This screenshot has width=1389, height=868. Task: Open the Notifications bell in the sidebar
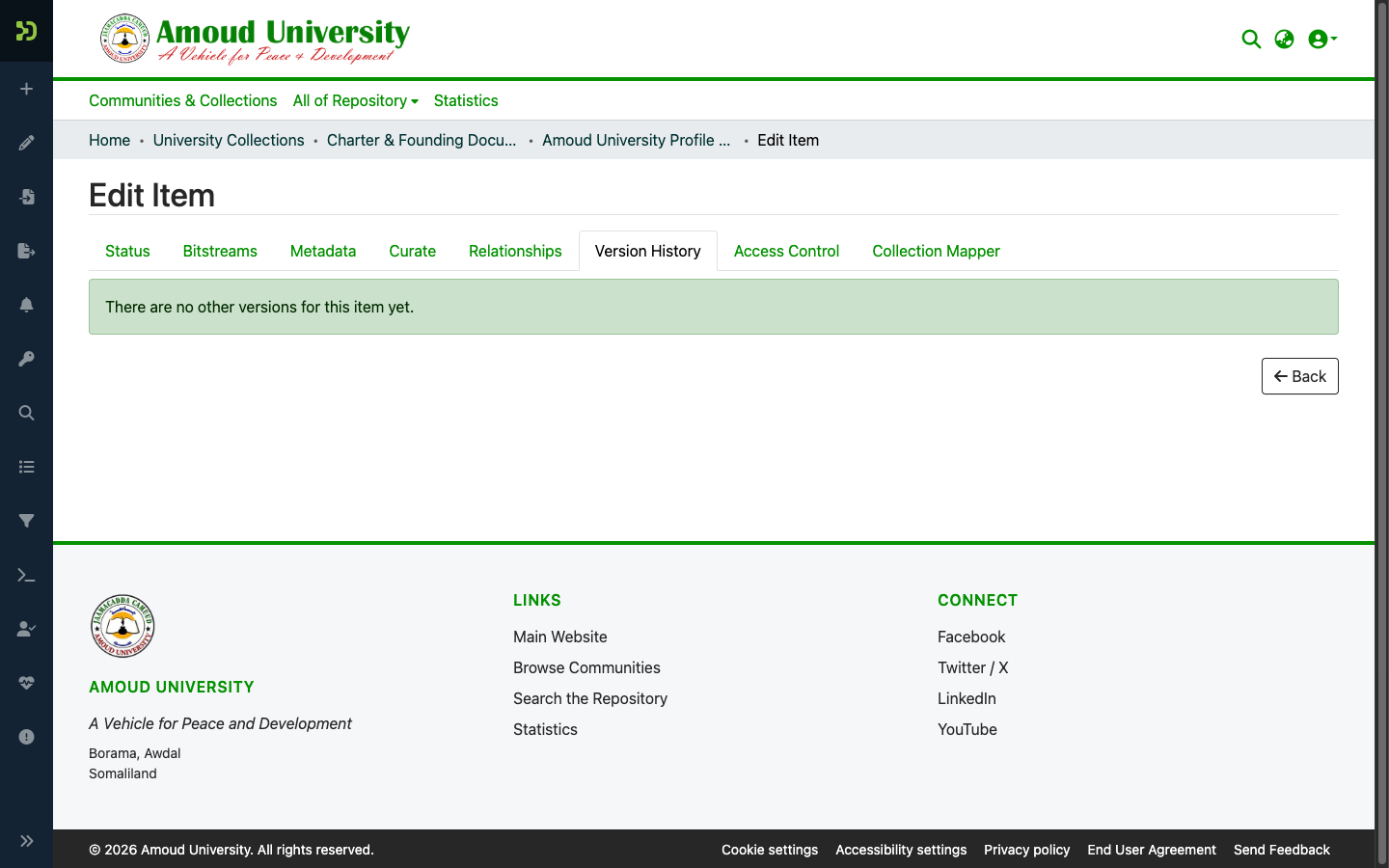26,305
